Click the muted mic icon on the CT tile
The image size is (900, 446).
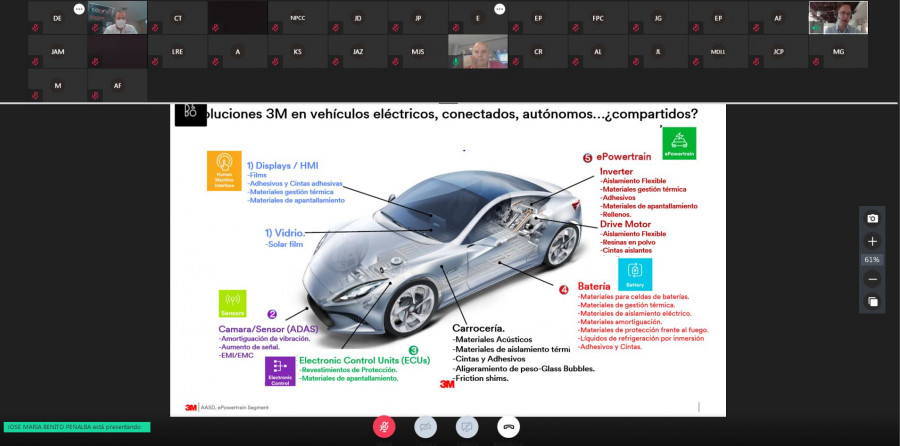[155, 28]
